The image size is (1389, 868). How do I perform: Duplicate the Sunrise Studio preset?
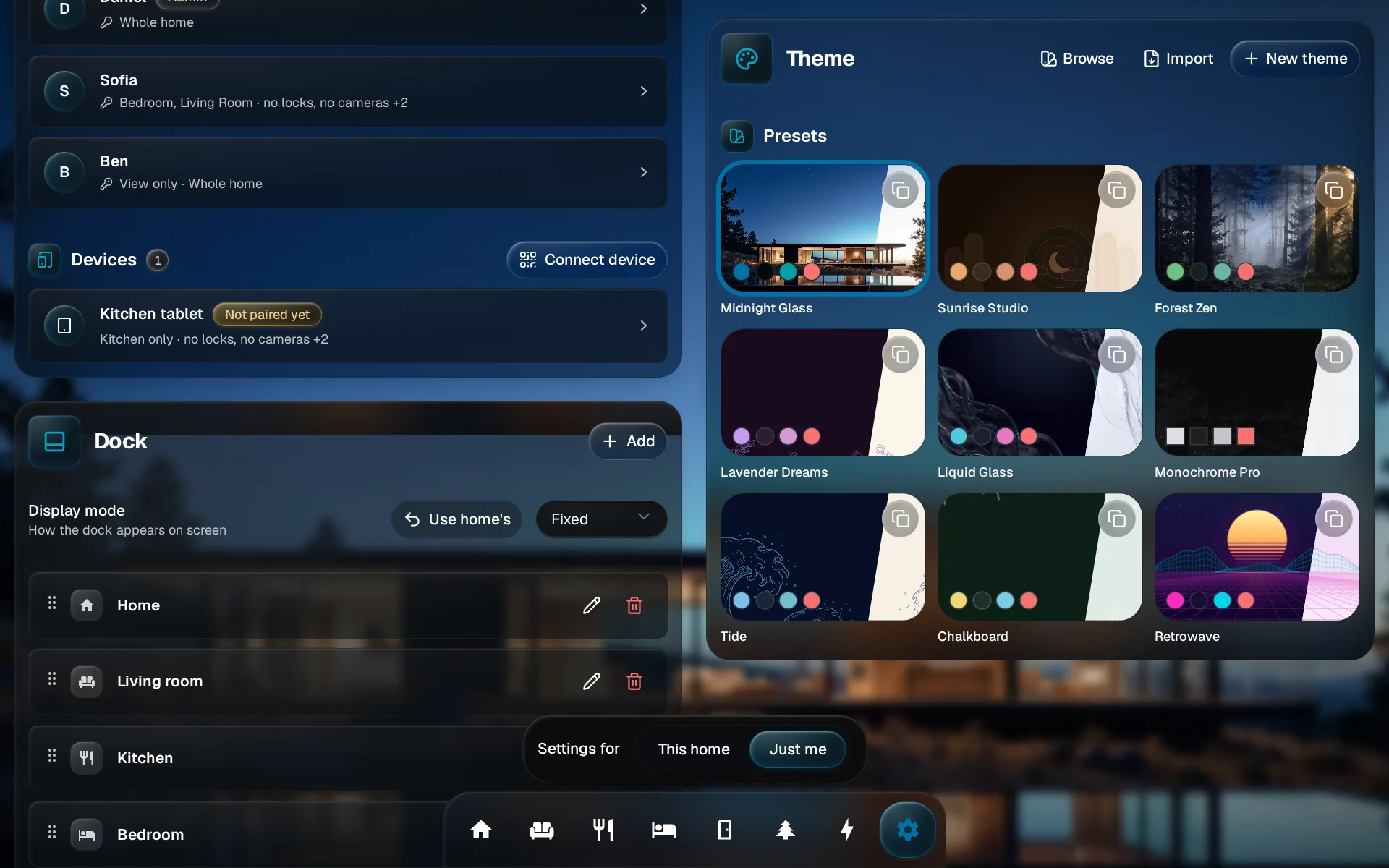tap(1117, 191)
